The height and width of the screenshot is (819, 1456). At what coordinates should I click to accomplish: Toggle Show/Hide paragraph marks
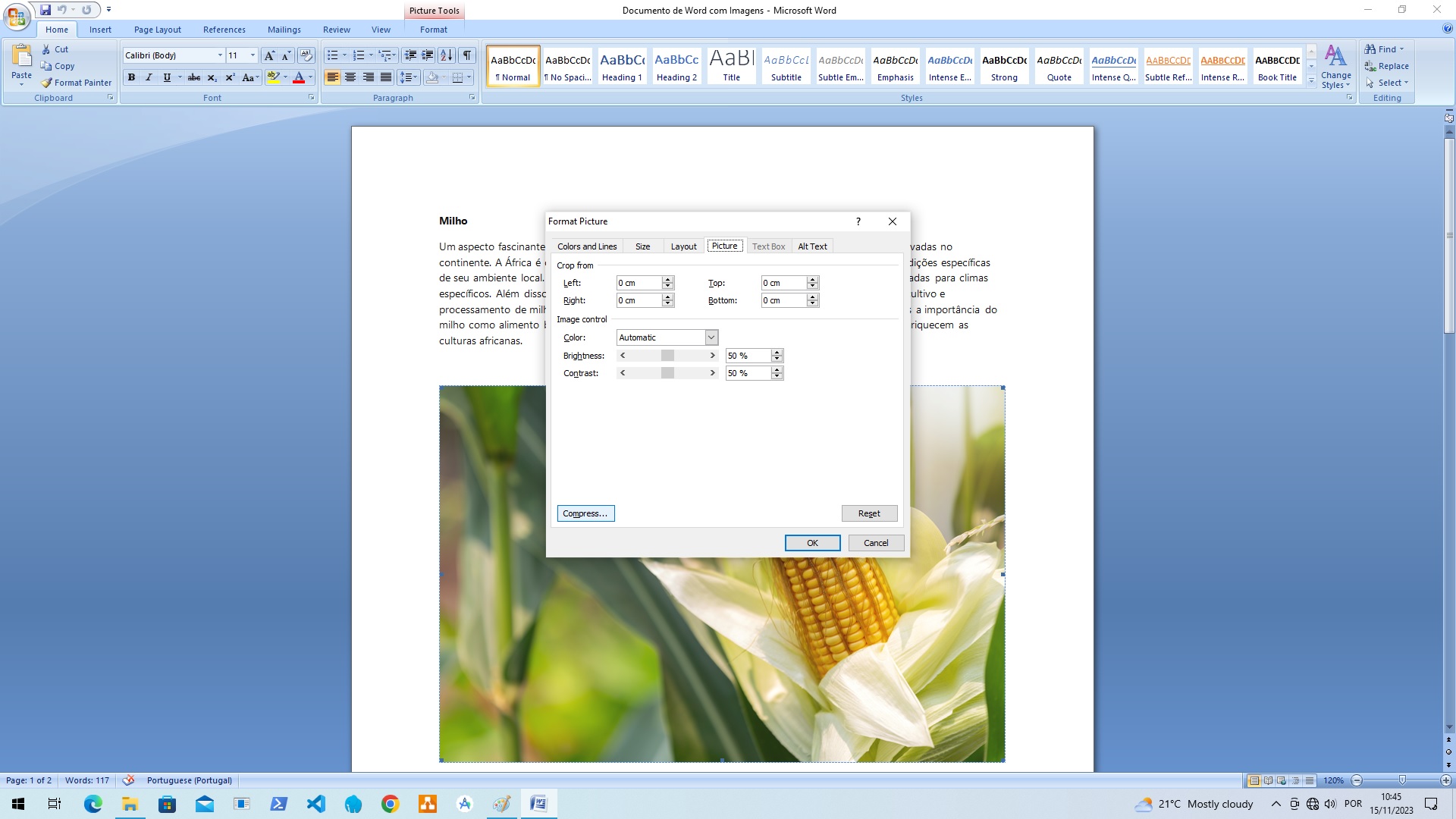click(x=467, y=55)
